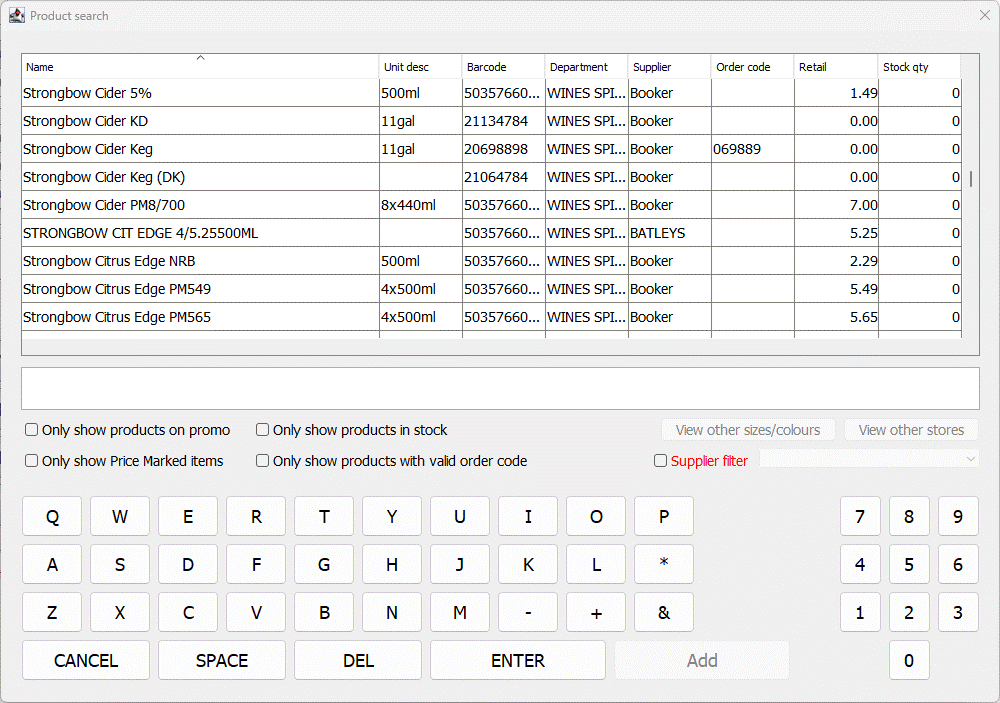Viewport: 1000px width, 703px height.
Task: Tap the E key
Action: [188, 516]
